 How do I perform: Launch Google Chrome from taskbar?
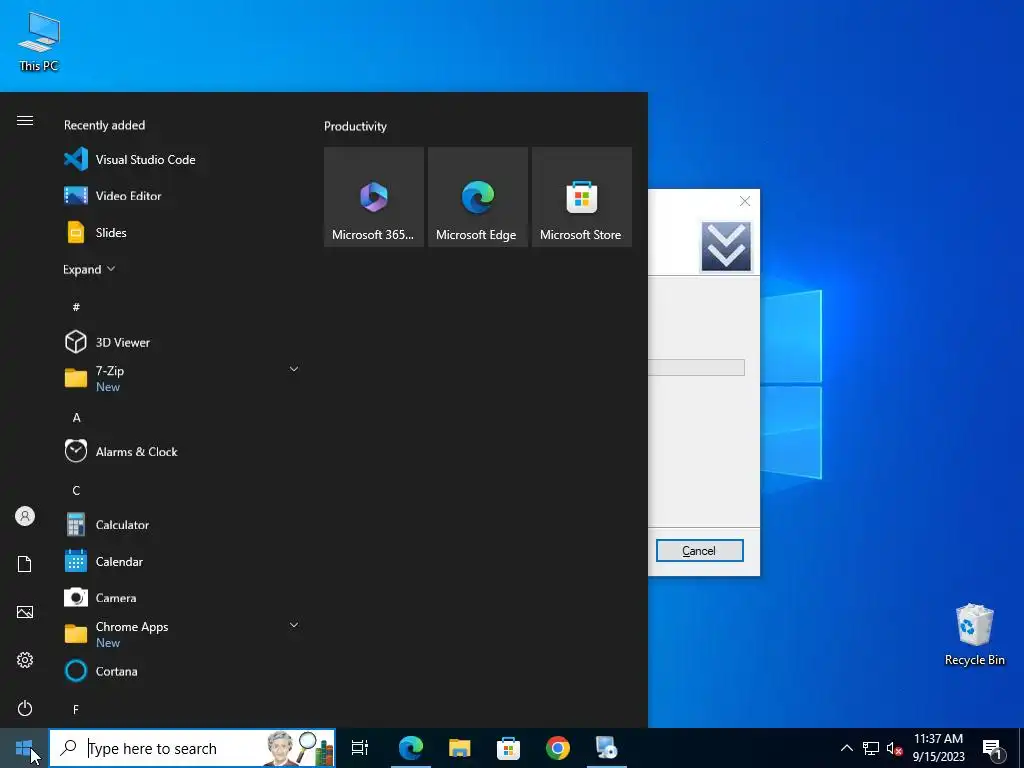click(558, 748)
